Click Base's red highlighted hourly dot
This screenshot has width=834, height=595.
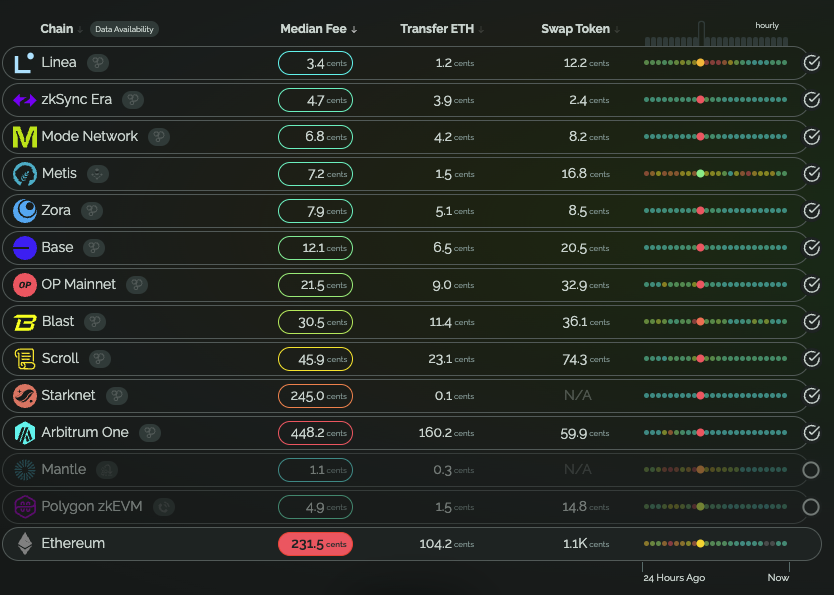700,248
